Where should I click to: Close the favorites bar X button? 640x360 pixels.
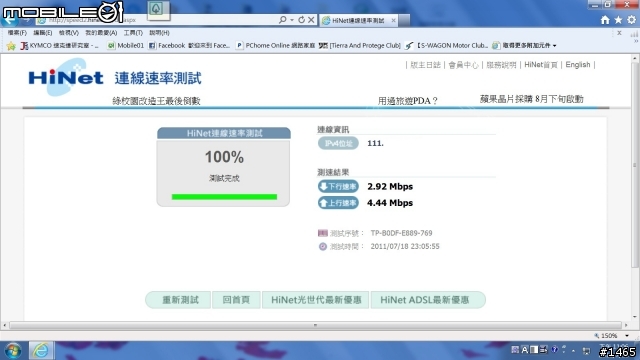tap(619, 33)
